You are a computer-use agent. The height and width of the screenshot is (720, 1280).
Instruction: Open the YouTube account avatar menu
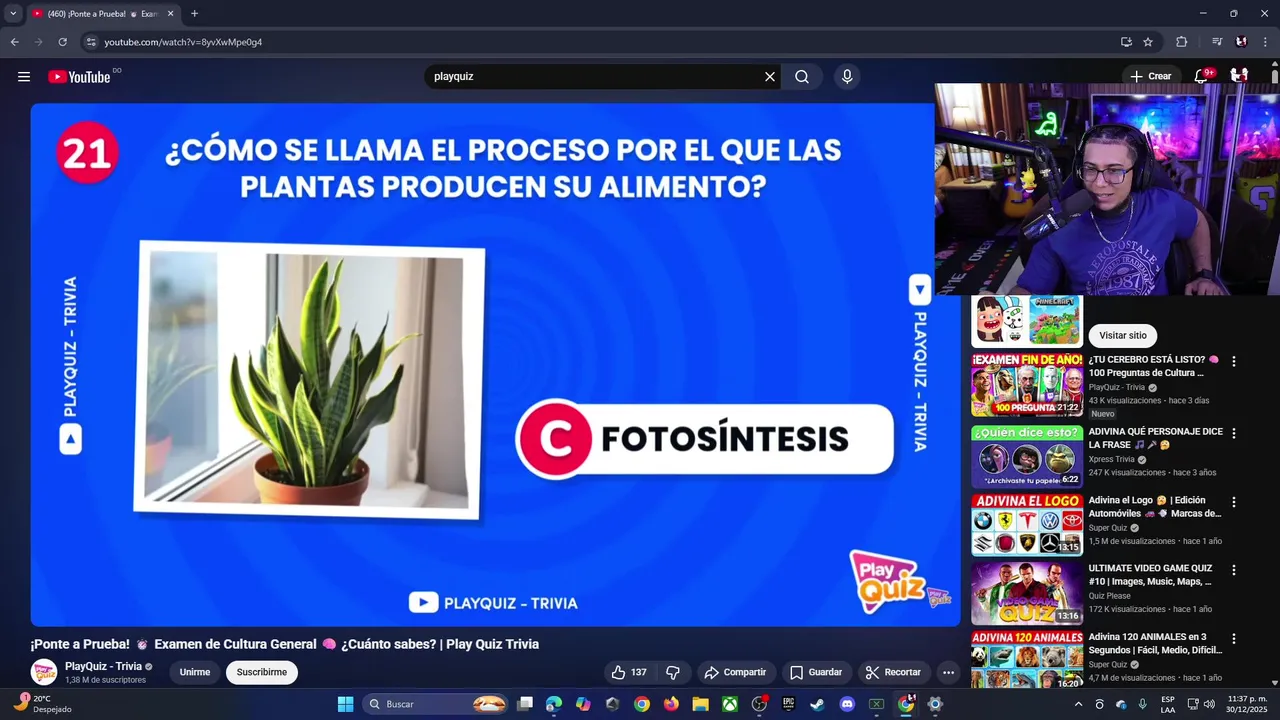pyautogui.click(x=1239, y=76)
